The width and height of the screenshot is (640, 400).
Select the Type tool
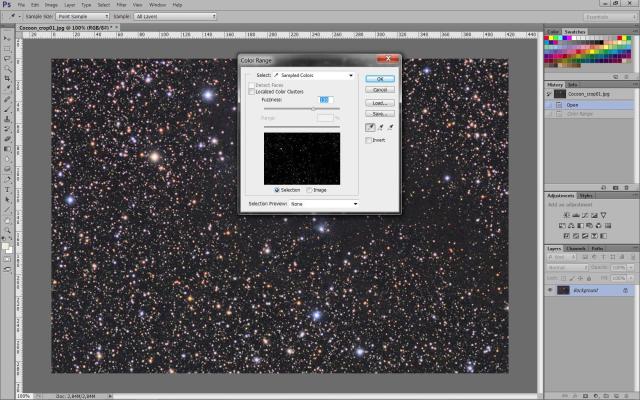click(7, 188)
